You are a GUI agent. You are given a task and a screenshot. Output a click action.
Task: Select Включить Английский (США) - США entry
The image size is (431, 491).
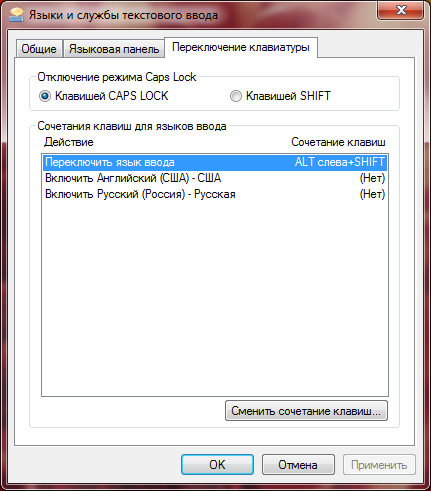point(133,178)
